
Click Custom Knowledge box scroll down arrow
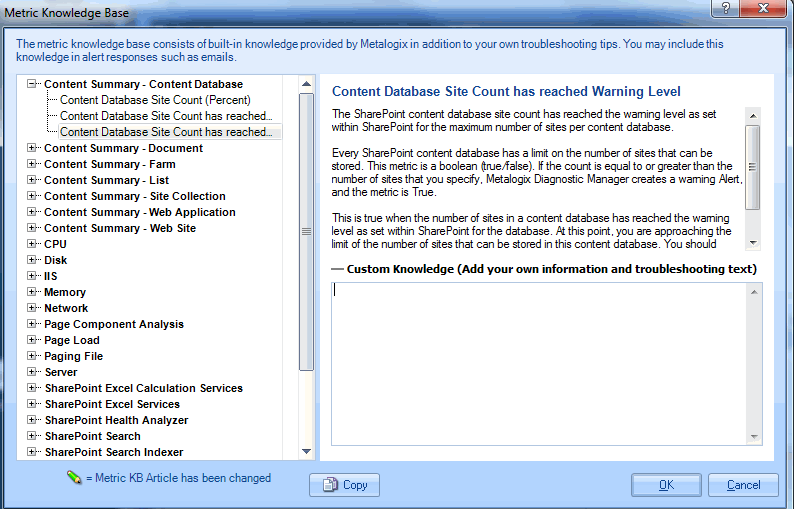tap(755, 437)
